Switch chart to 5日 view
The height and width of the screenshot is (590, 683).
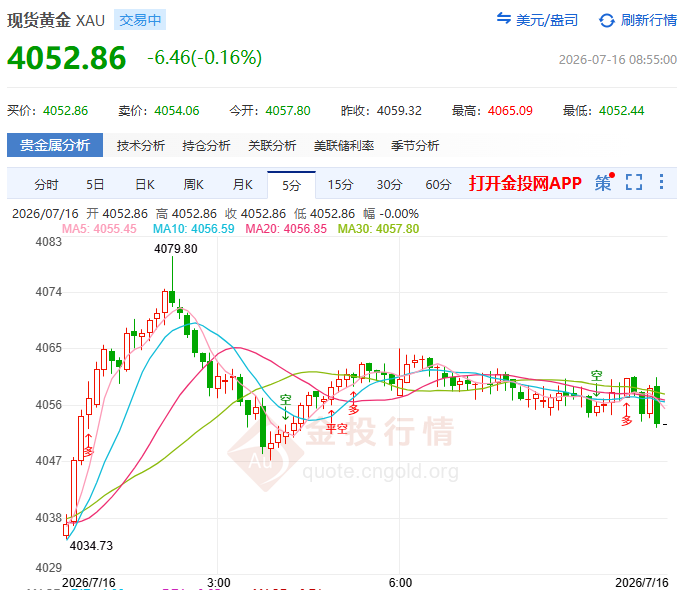pyautogui.click(x=95, y=185)
